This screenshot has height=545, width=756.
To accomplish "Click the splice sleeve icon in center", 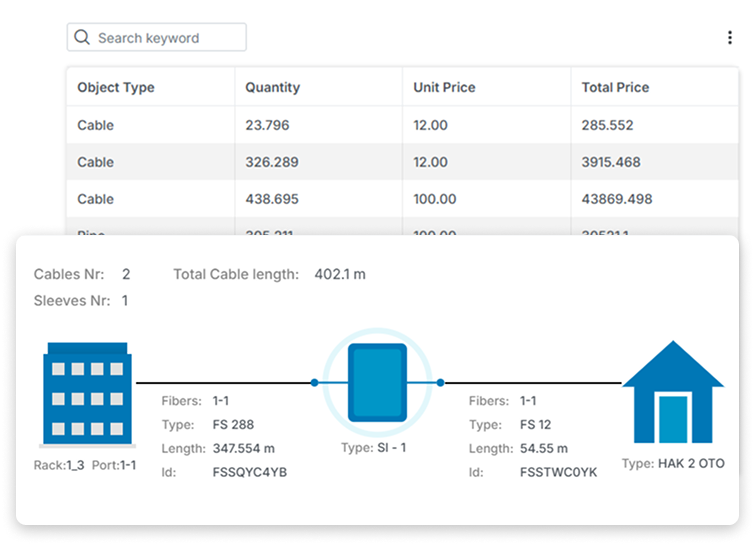I will pyautogui.click(x=377, y=382).
